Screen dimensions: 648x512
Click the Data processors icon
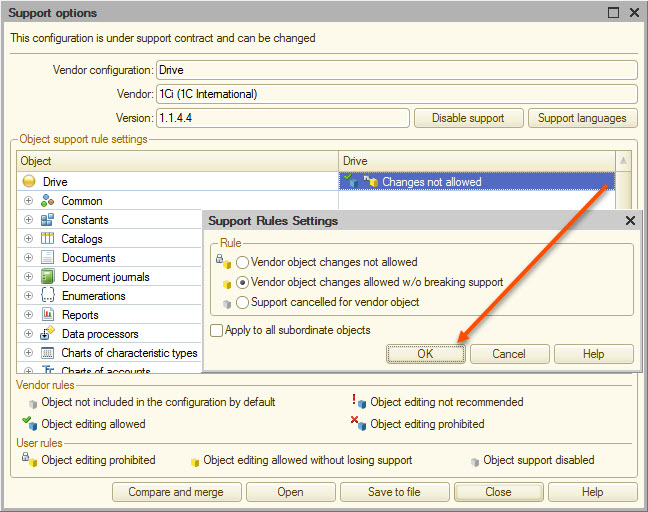tap(47, 333)
